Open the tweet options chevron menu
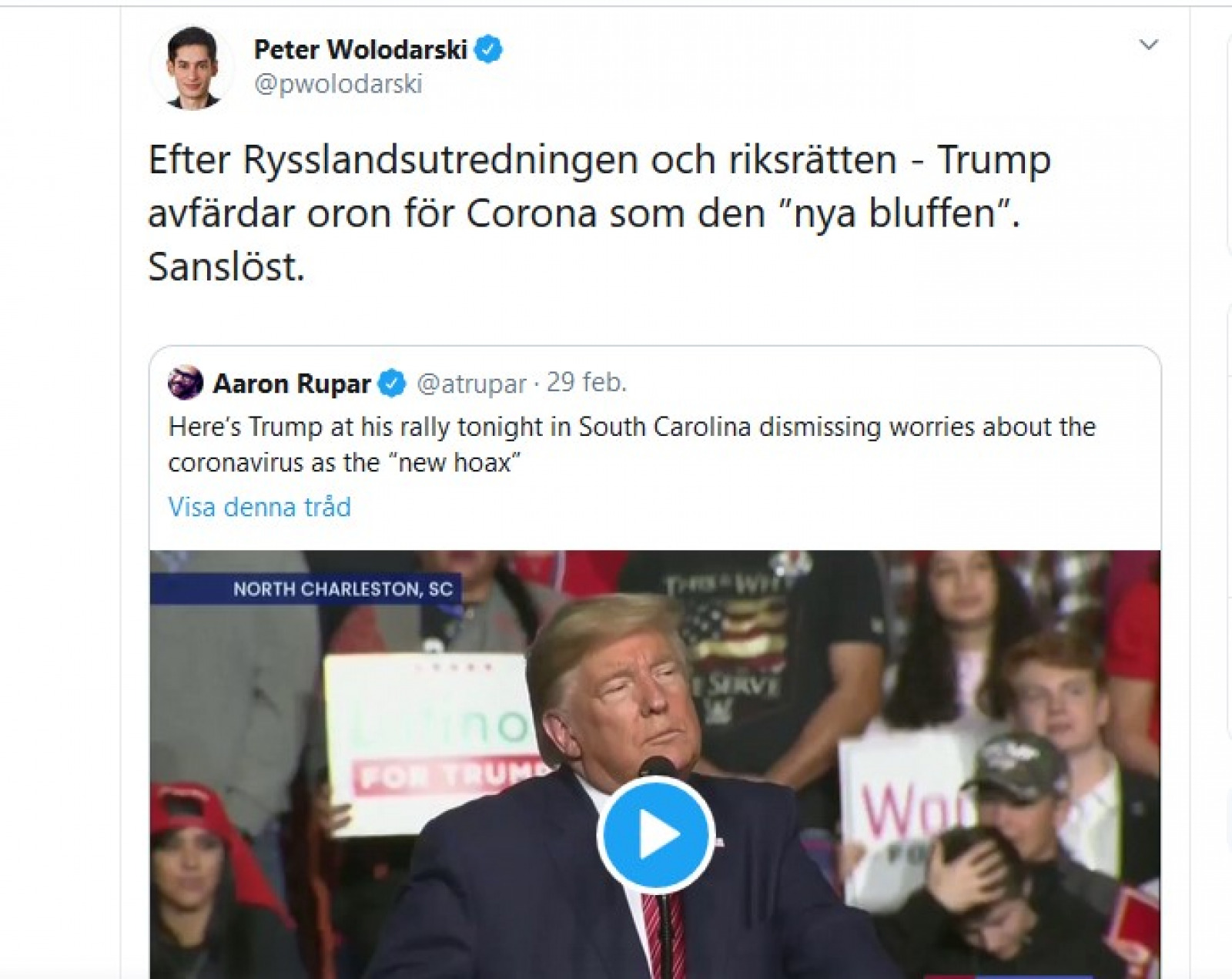 [1149, 45]
